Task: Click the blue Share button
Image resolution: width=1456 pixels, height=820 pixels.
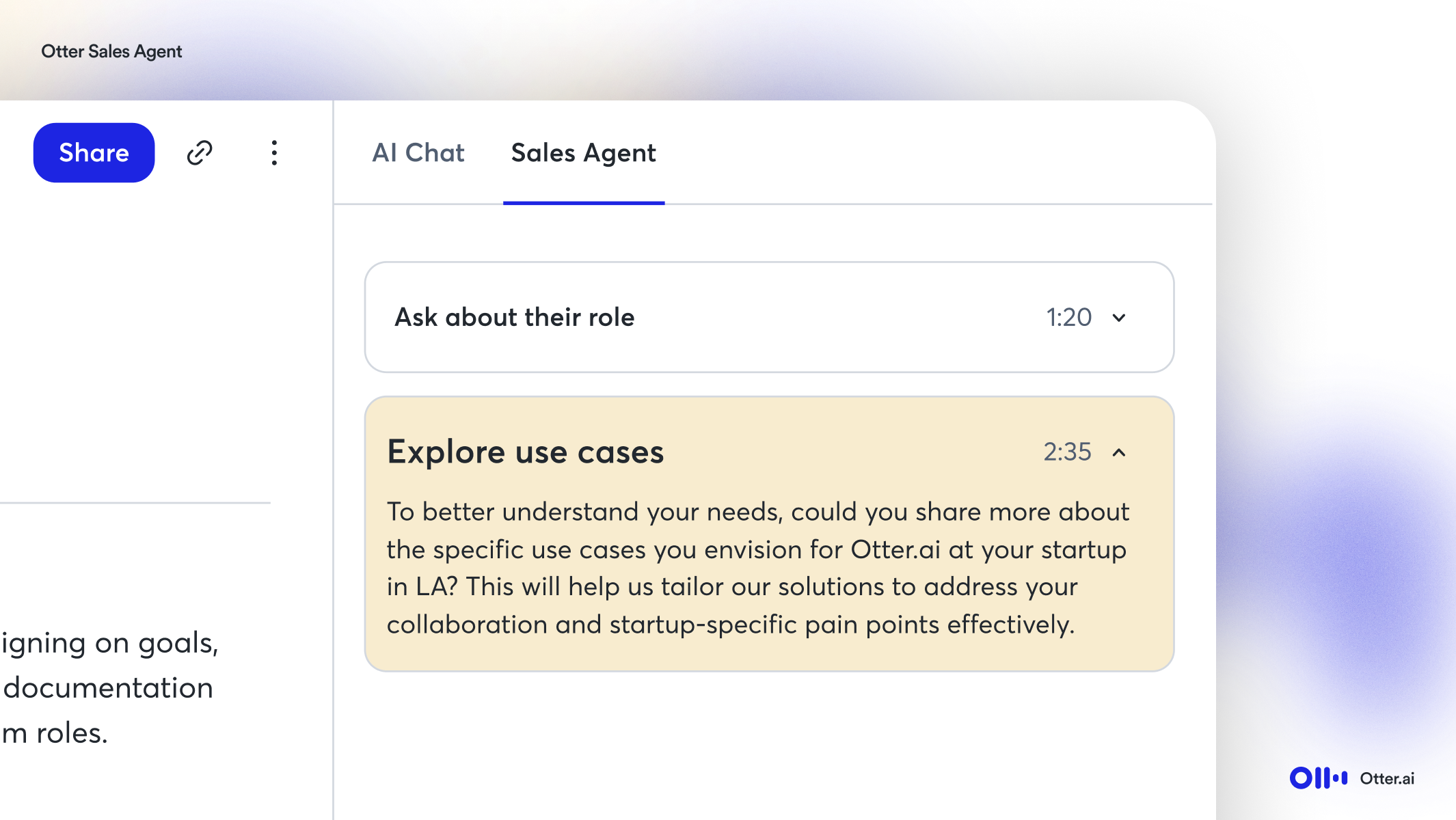Action: (x=94, y=152)
